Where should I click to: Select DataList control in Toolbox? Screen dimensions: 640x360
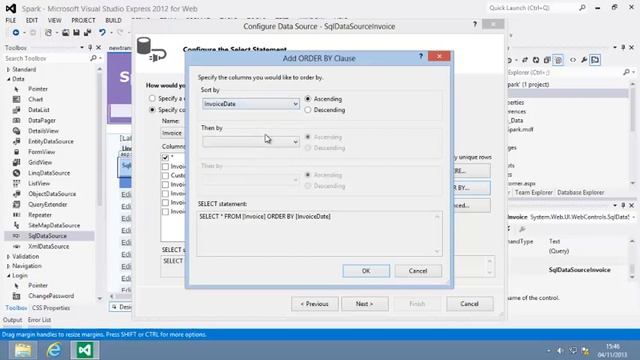(x=39, y=110)
